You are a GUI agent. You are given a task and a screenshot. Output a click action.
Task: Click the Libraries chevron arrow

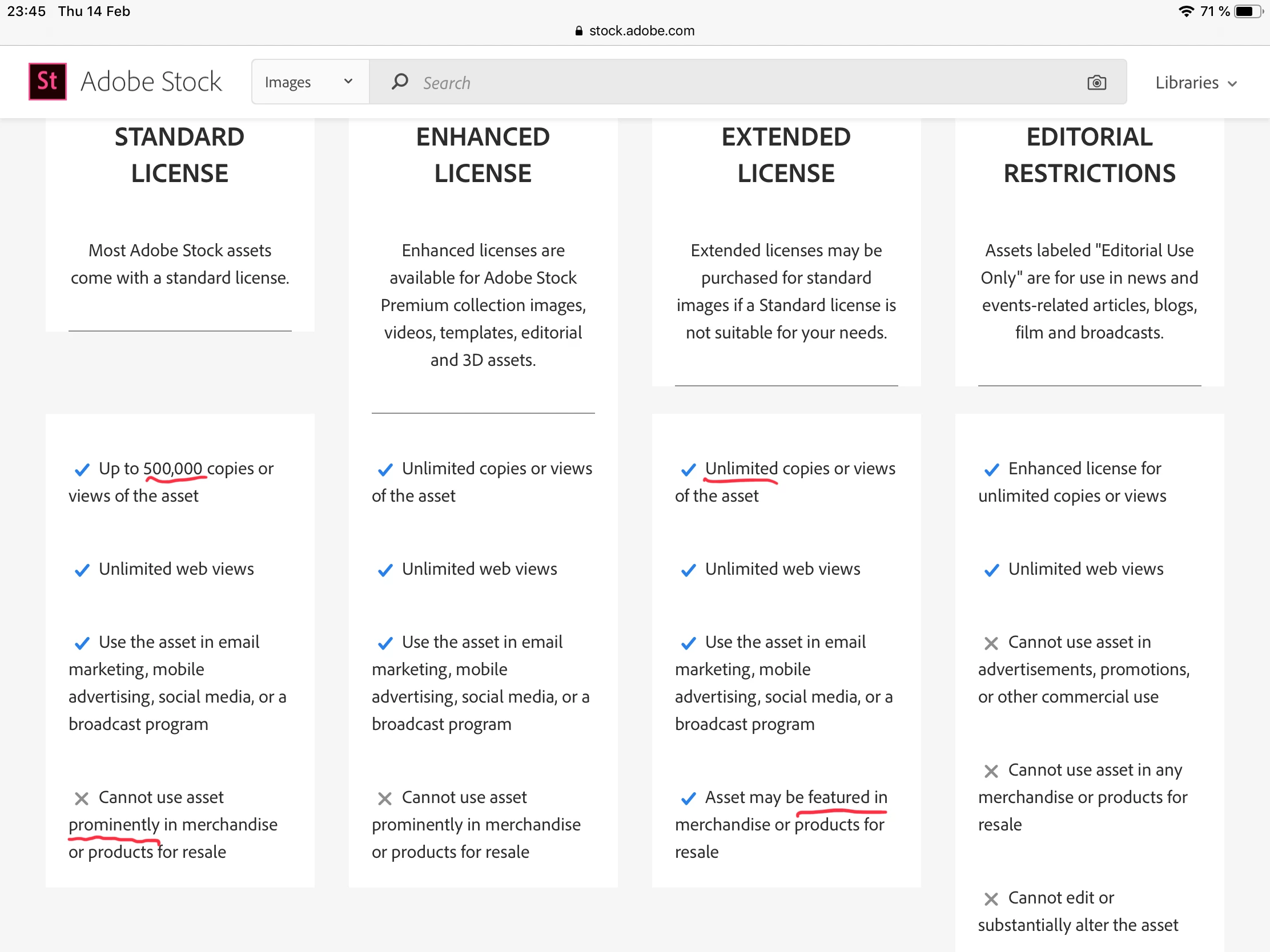[1232, 84]
